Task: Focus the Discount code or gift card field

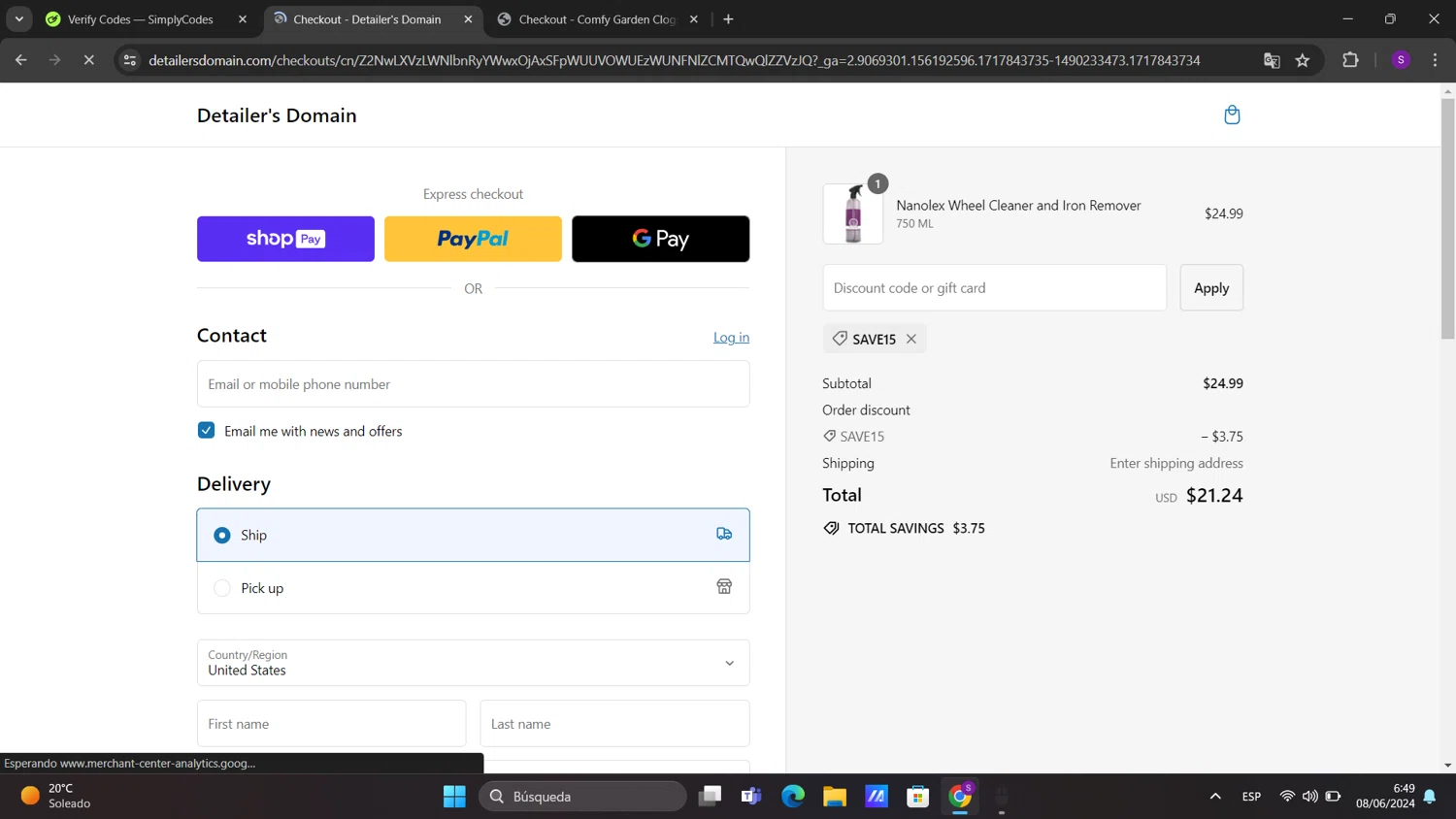Action: (994, 288)
